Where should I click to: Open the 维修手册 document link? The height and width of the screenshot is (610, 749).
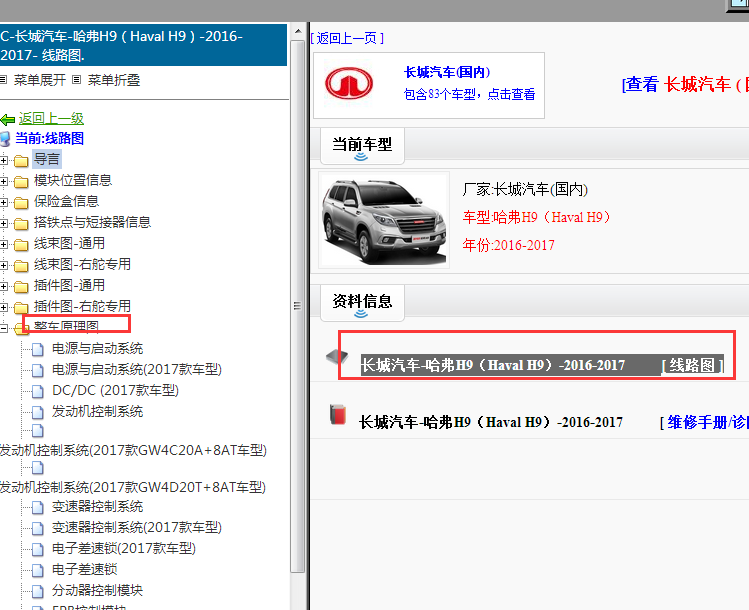(x=704, y=422)
